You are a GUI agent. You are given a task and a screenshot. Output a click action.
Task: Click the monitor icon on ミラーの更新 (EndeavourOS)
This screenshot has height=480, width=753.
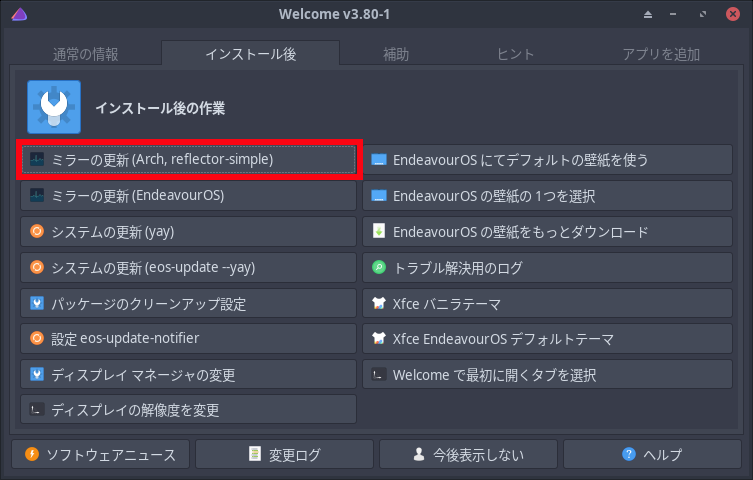point(37,195)
